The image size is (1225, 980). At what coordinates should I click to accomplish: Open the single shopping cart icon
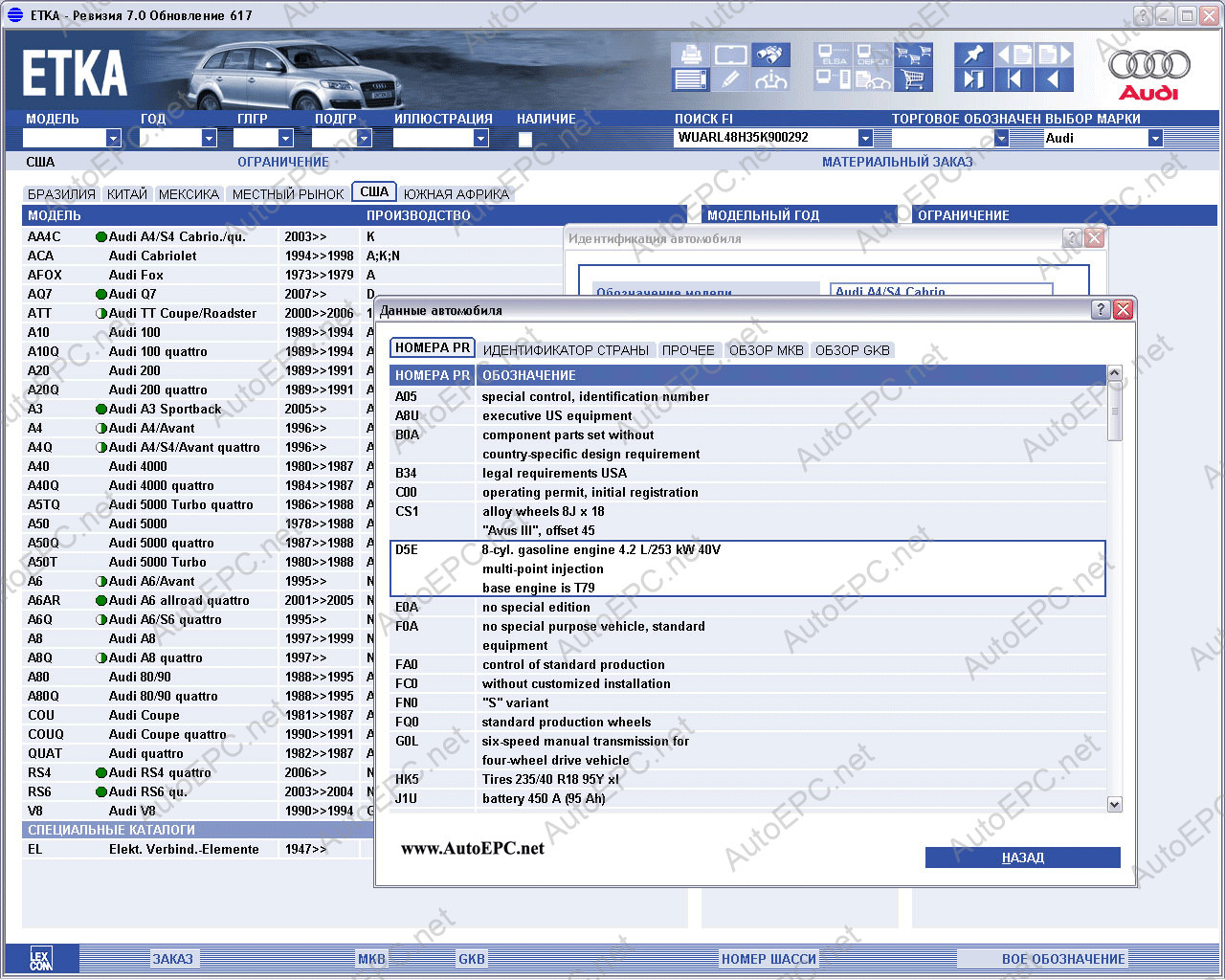tap(913, 79)
